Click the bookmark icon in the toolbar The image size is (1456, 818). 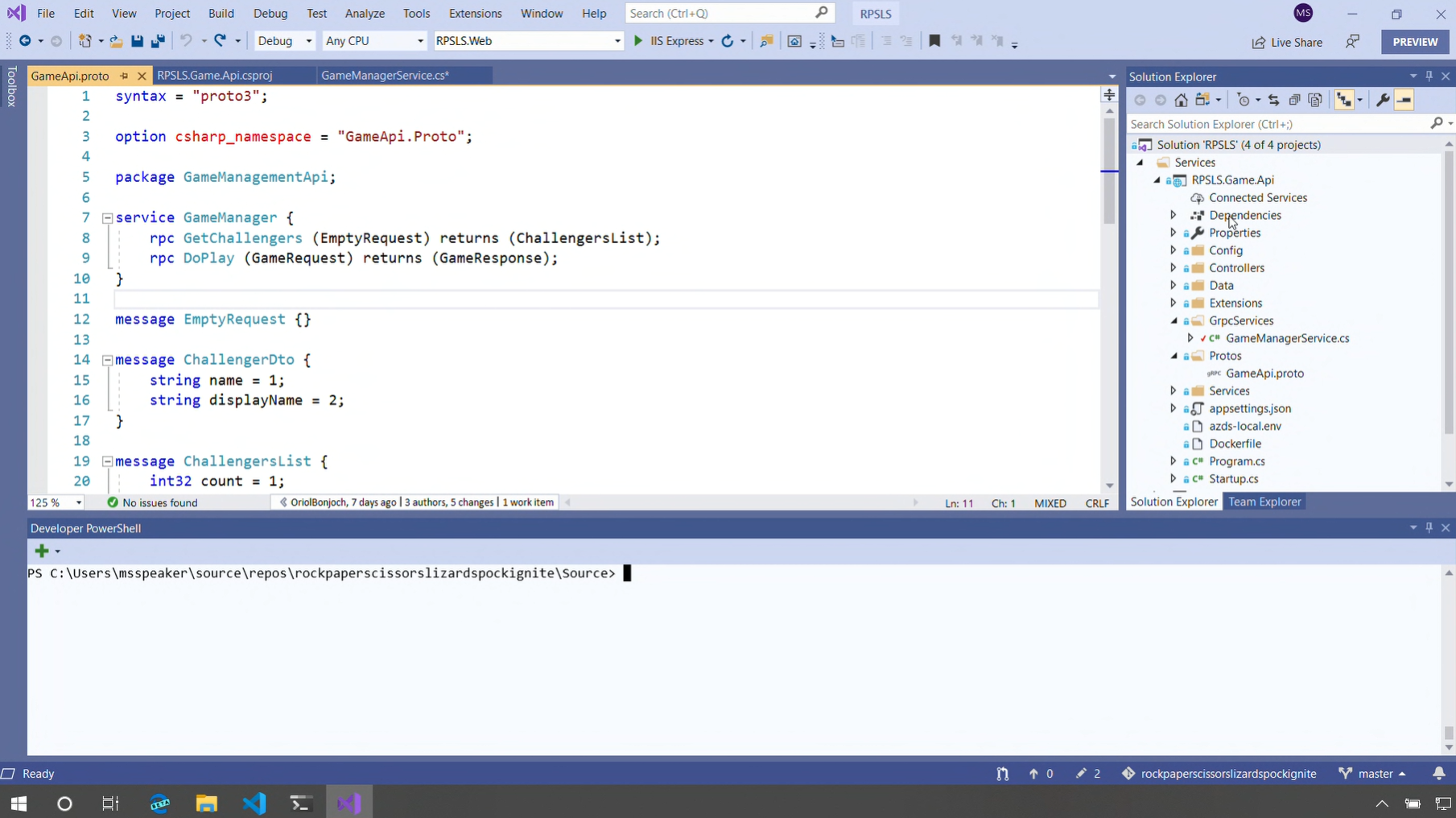934,41
